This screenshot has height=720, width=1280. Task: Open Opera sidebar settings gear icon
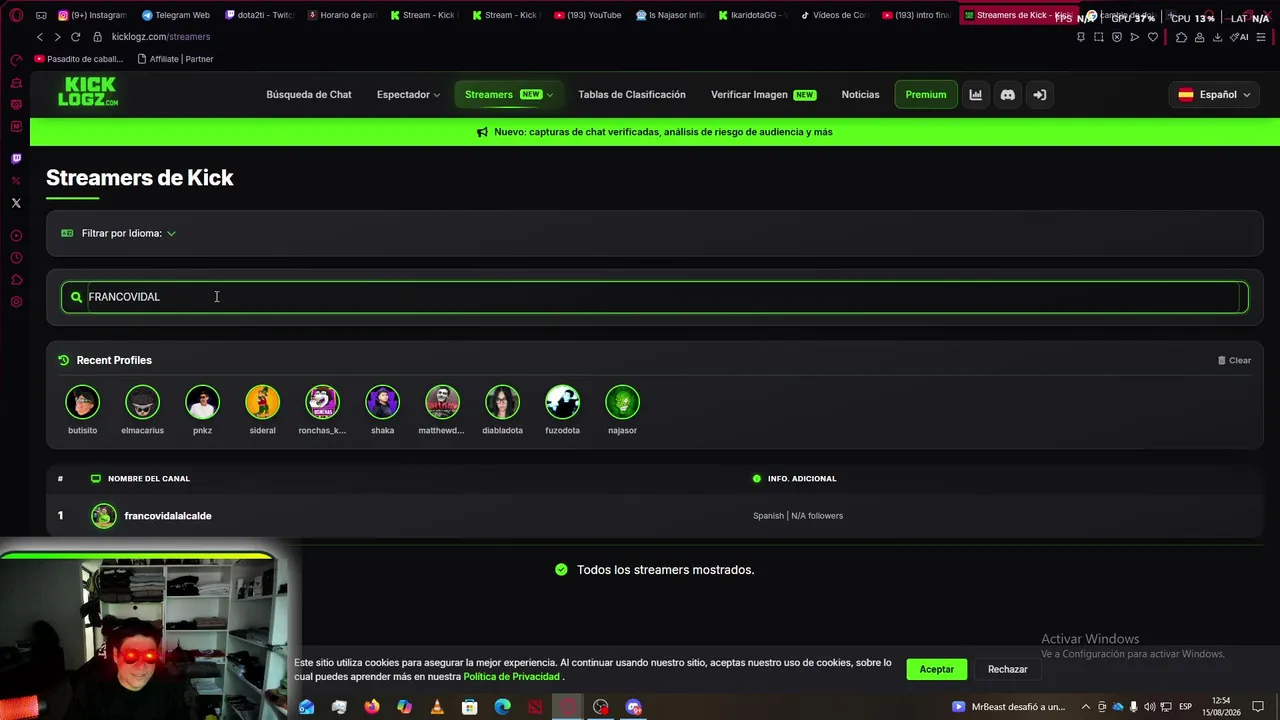pos(16,302)
